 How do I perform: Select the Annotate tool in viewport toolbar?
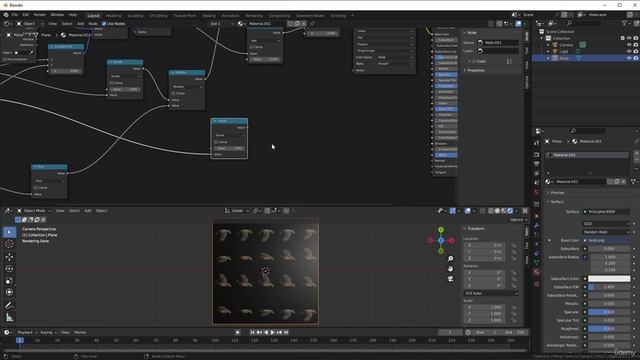click(9, 305)
